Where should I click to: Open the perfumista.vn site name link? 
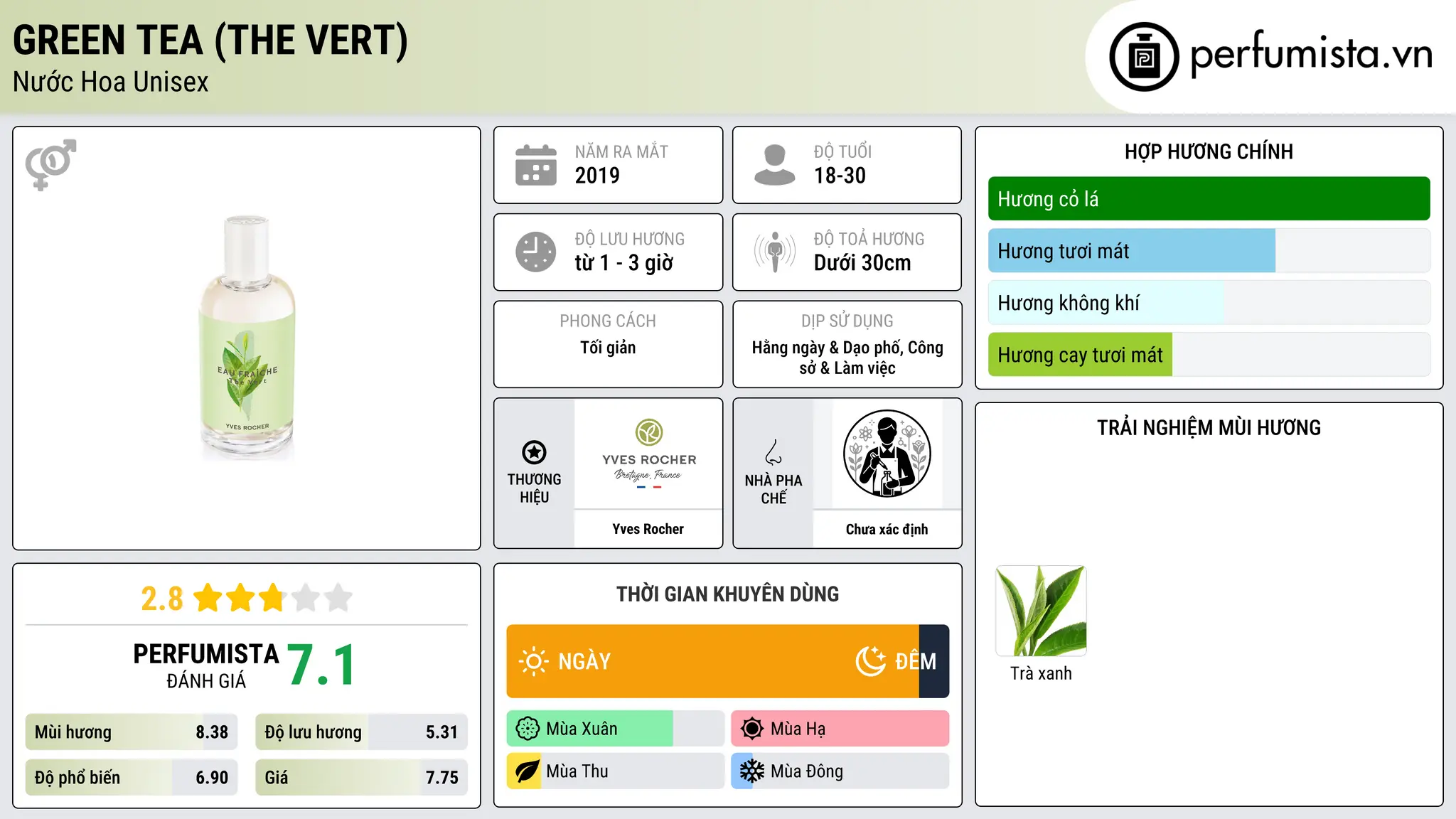coord(1311,54)
